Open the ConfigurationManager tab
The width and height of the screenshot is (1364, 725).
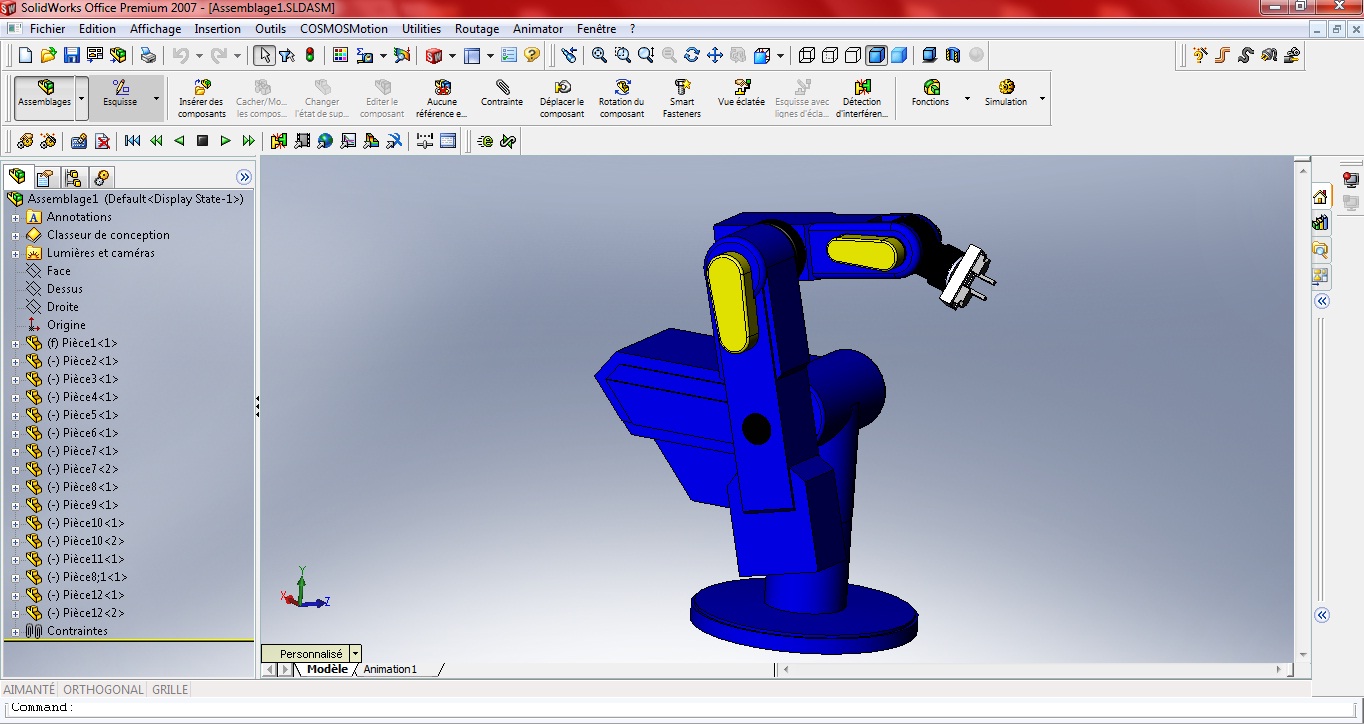pos(73,178)
